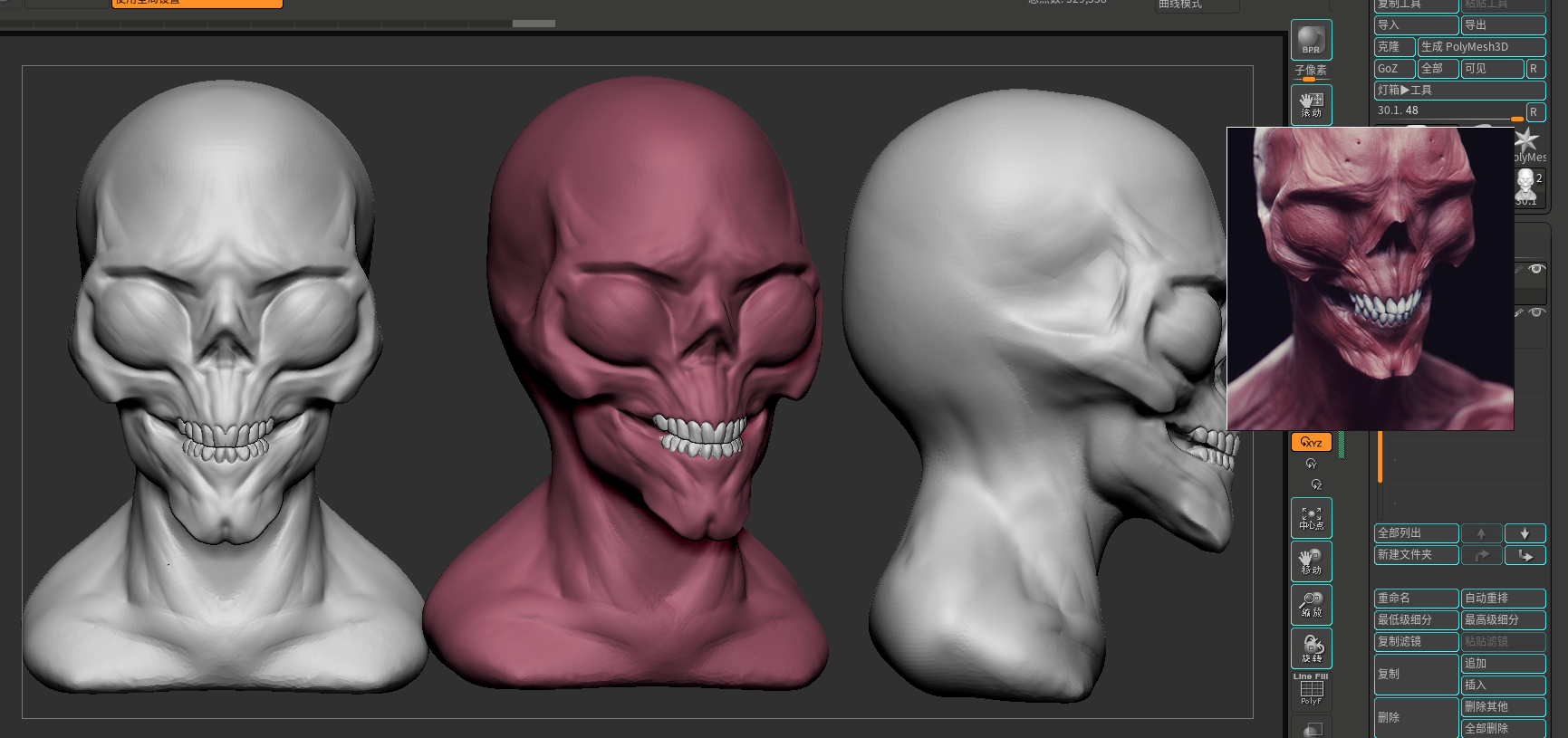Screen dimensions: 1568x738
Task: Click 最高级细分 highest subdivision button
Action: tap(1504, 620)
